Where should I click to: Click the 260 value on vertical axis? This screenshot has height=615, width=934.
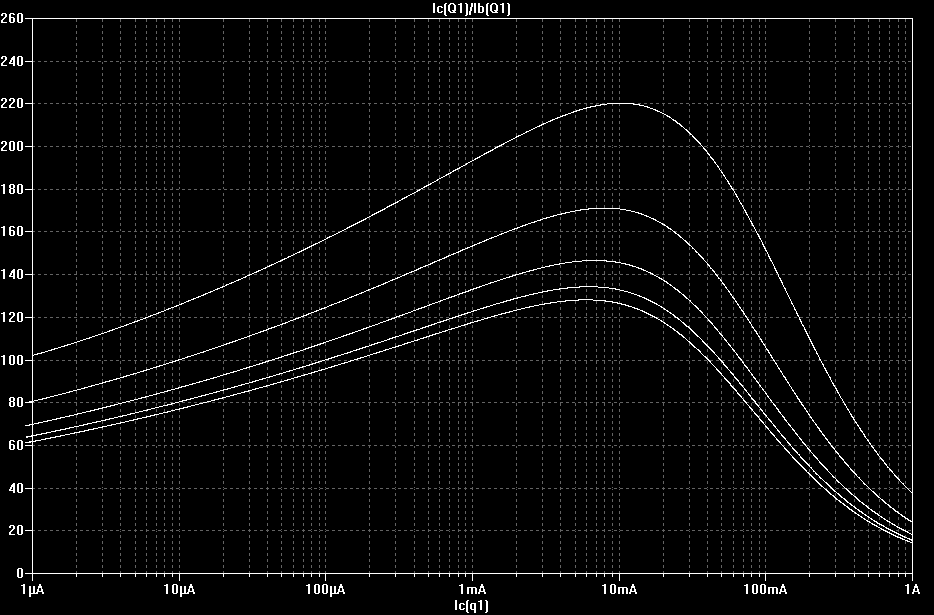pos(12,18)
